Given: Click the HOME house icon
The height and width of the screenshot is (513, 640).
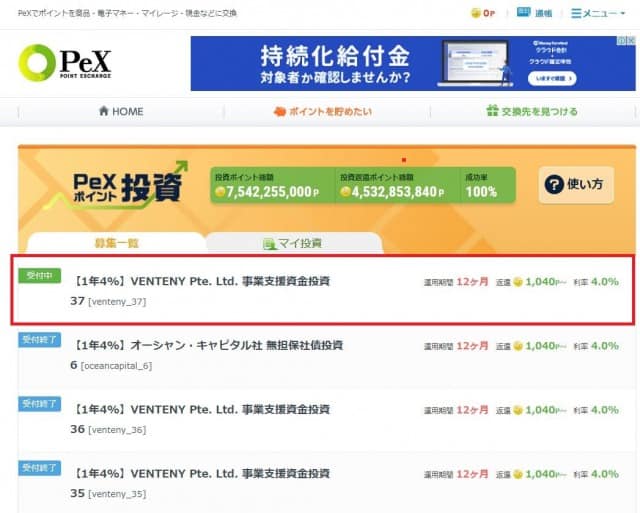Looking at the screenshot, I should point(104,111).
